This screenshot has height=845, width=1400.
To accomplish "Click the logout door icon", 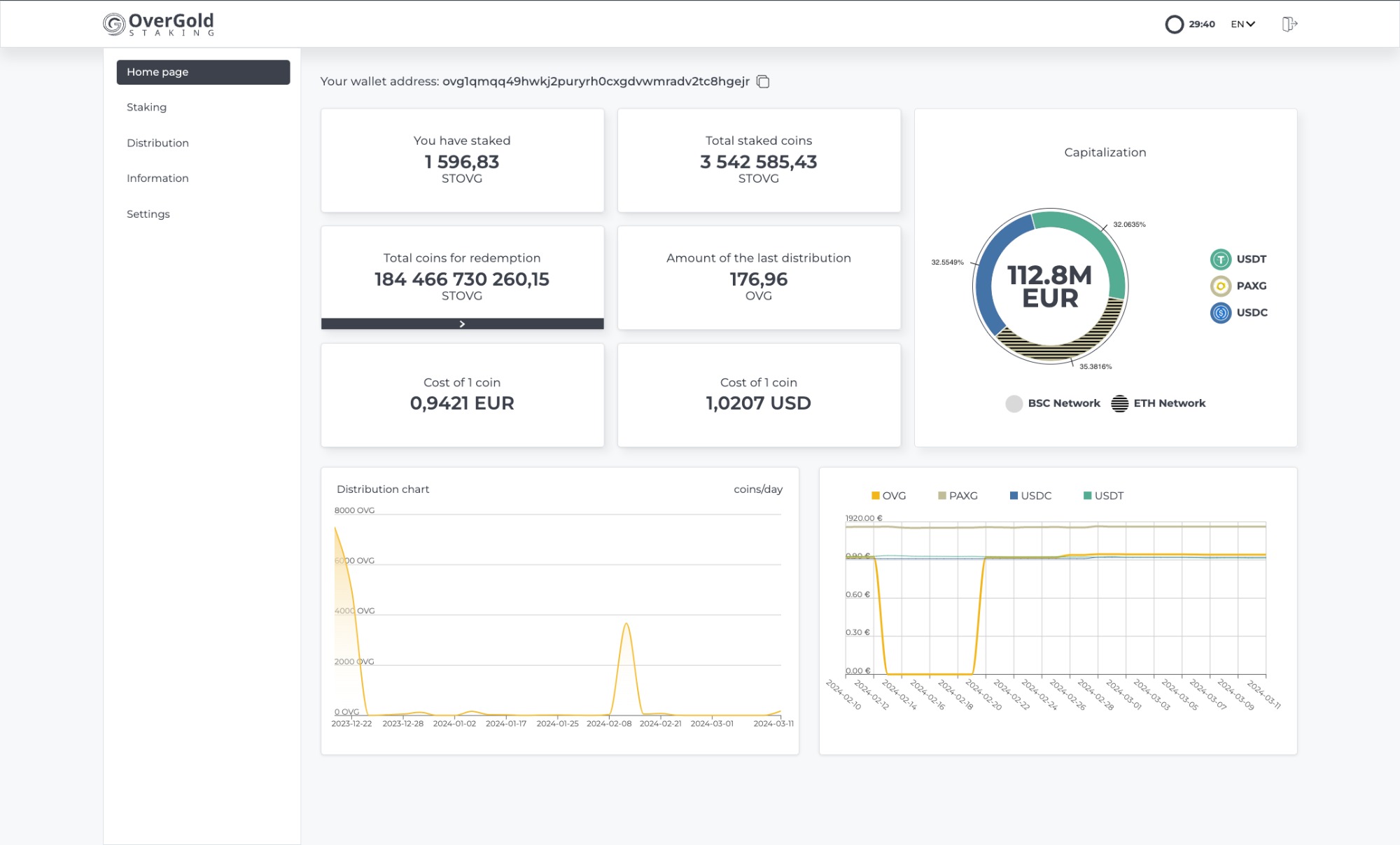I will pos(1289,24).
